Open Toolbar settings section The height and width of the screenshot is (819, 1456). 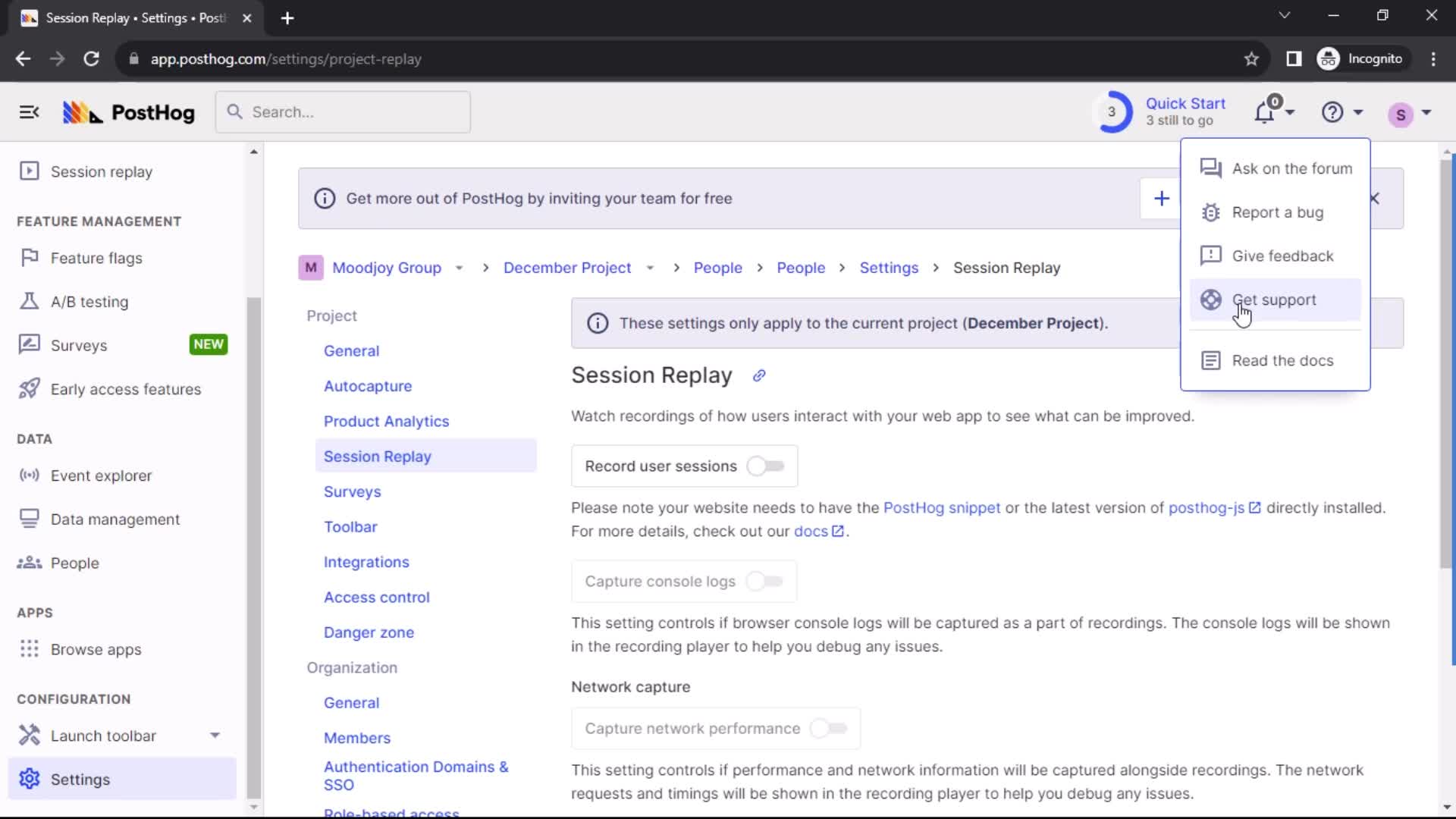point(350,527)
